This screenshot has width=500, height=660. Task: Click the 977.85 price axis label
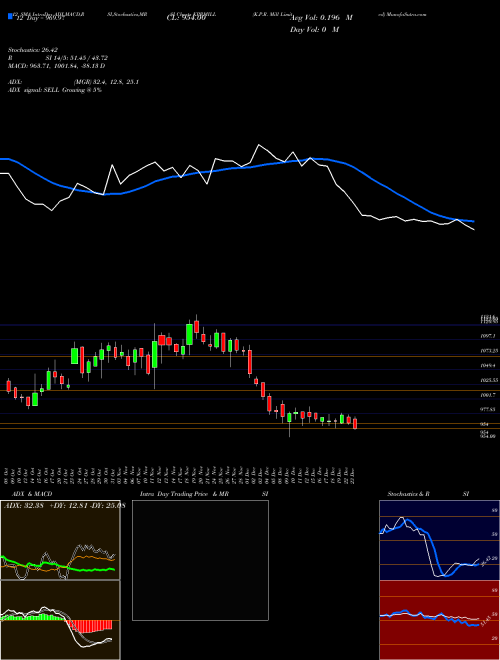point(489,409)
